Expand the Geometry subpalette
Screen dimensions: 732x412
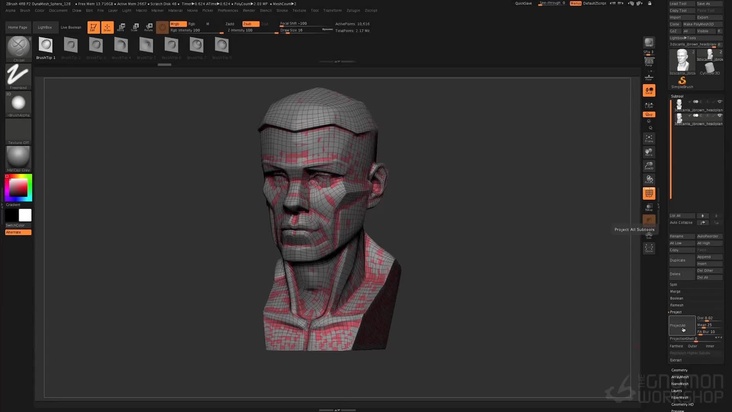(x=679, y=370)
